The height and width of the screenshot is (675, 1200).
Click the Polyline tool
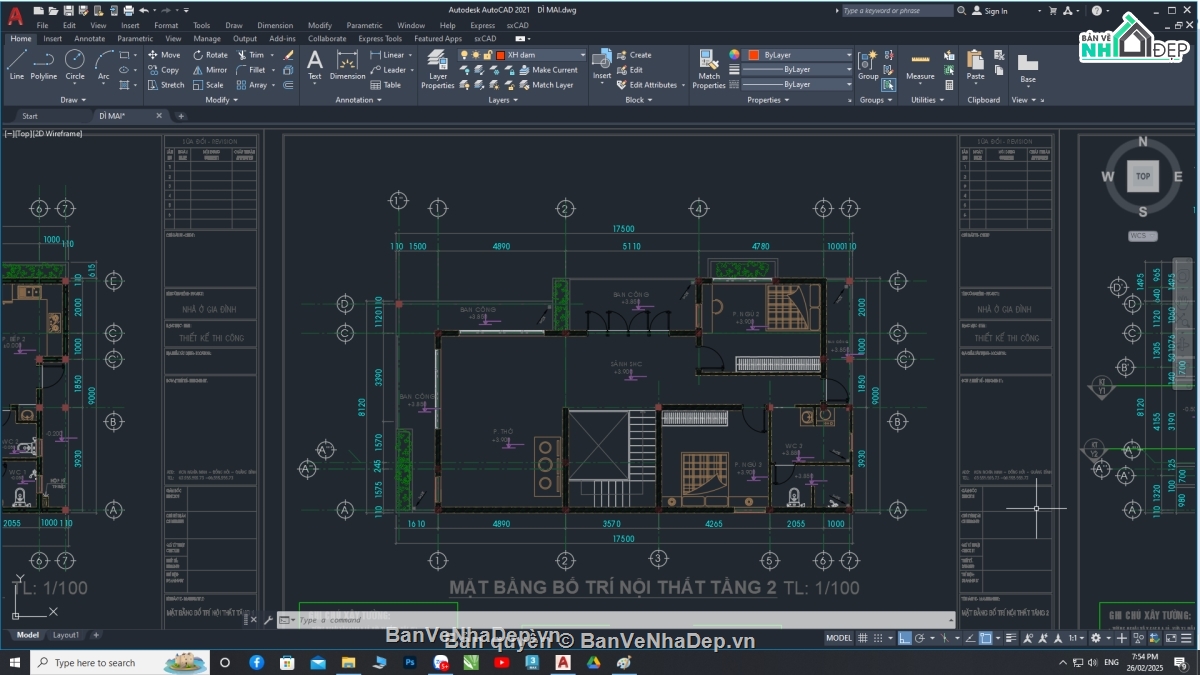[x=44, y=63]
